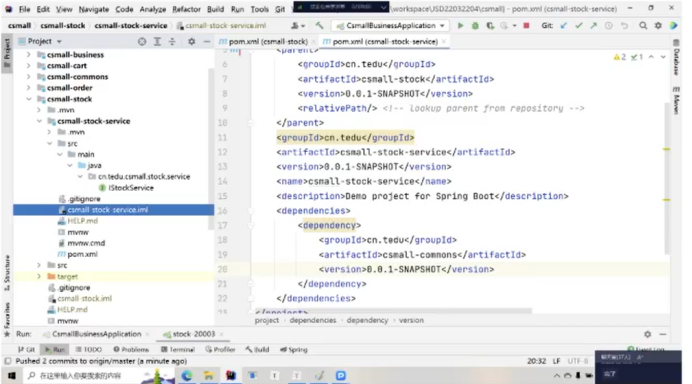Click the rollback undo arrow icon
The image size is (692, 384).
click(x=624, y=26)
